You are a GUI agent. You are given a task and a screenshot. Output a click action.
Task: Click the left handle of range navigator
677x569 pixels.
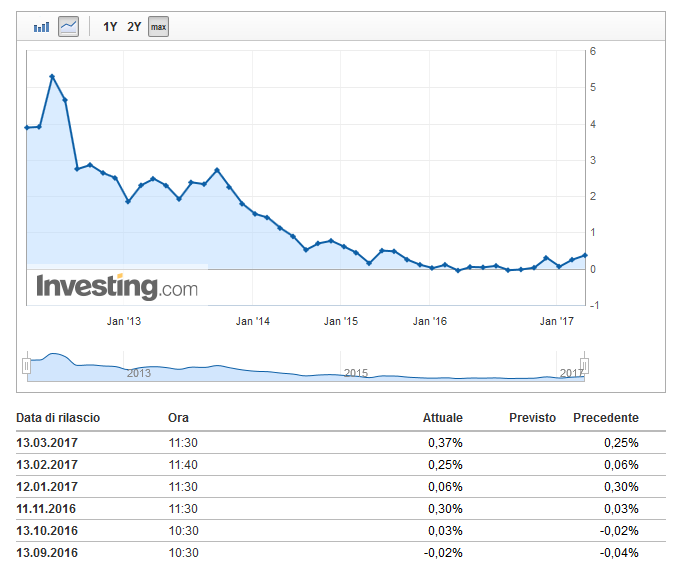[x=27, y=366]
